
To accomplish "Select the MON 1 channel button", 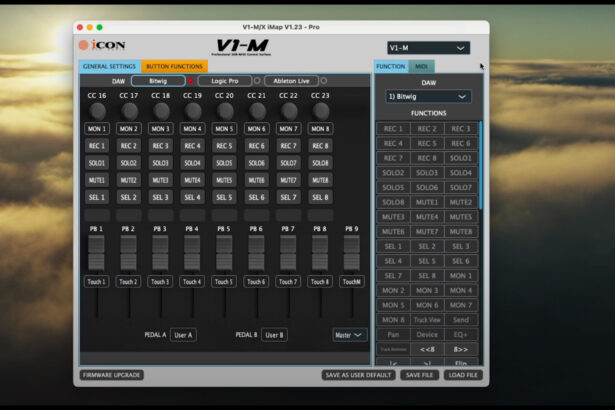I will [x=97, y=129].
